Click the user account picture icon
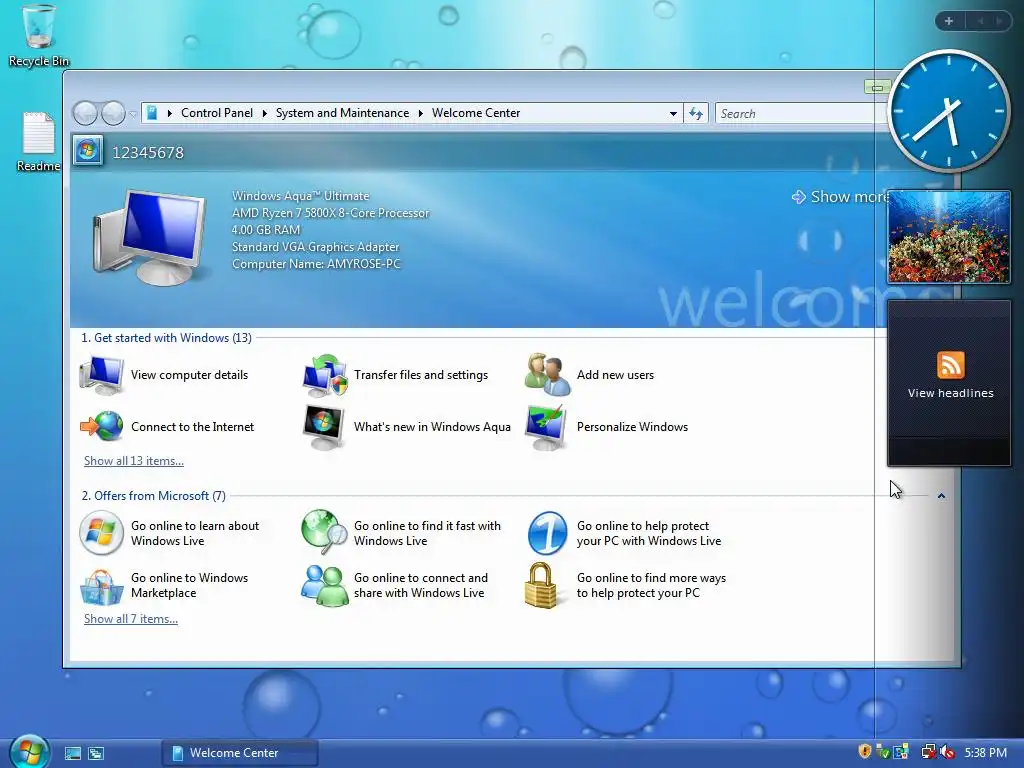This screenshot has width=1024, height=768. pos(88,151)
